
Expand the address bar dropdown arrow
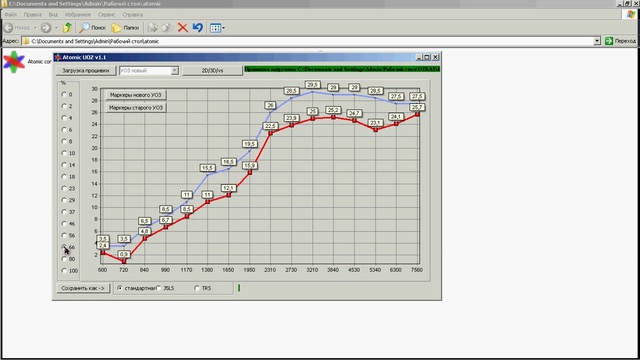coord(597,41)
